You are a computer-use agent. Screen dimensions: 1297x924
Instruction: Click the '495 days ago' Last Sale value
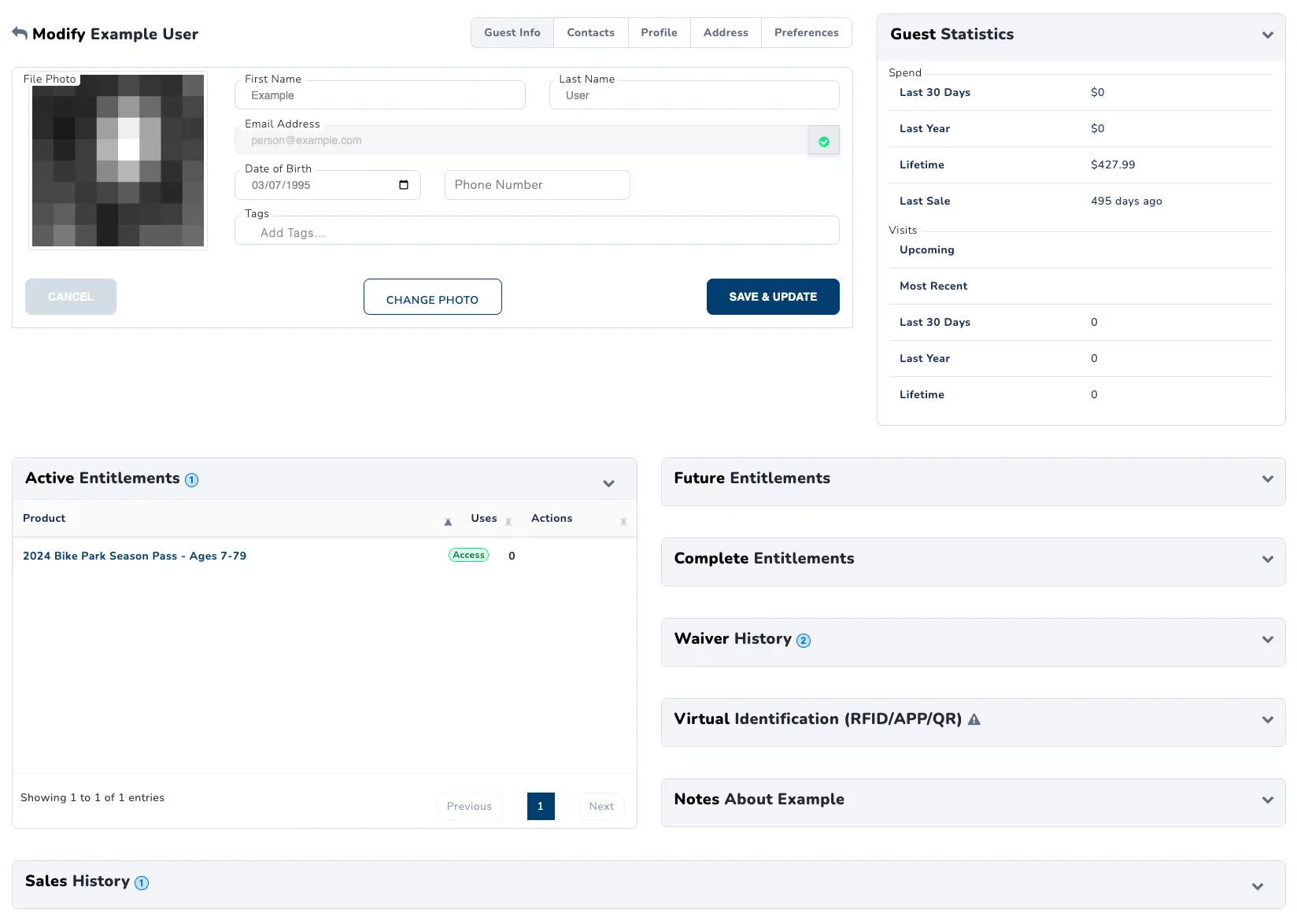click(x=1126, y=201)
